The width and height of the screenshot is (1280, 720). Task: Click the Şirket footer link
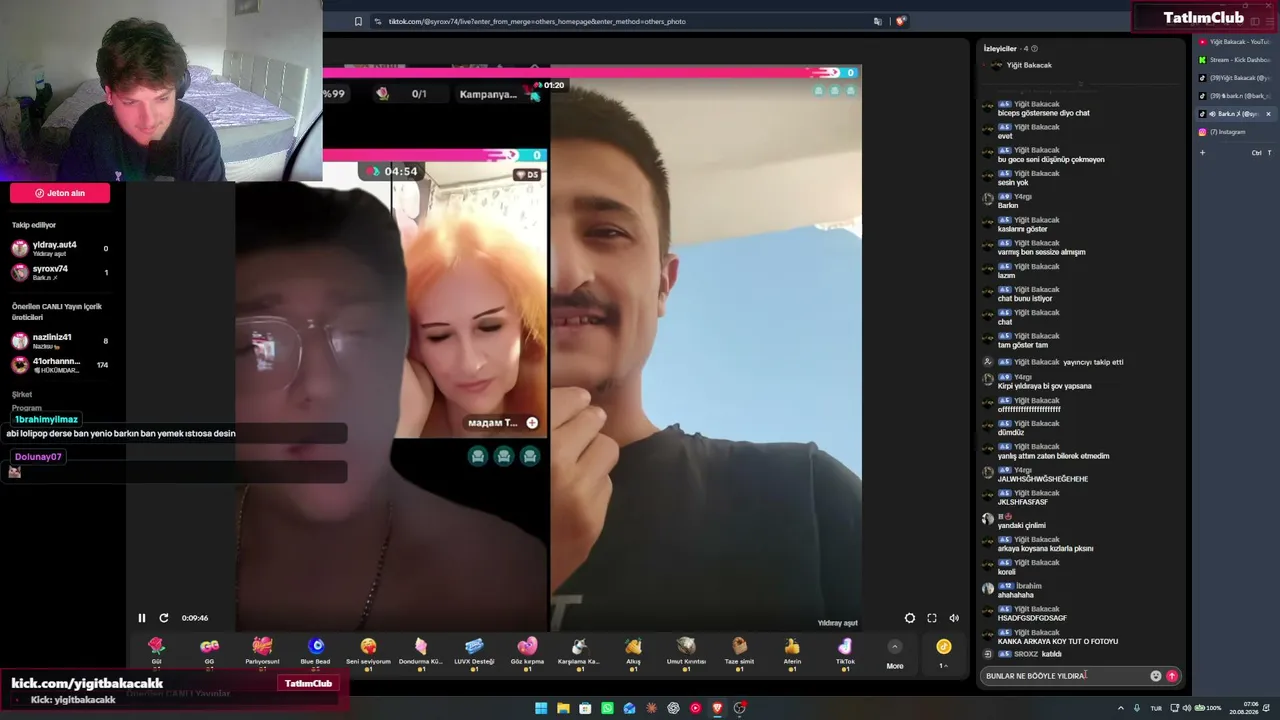tap(22, 395)
